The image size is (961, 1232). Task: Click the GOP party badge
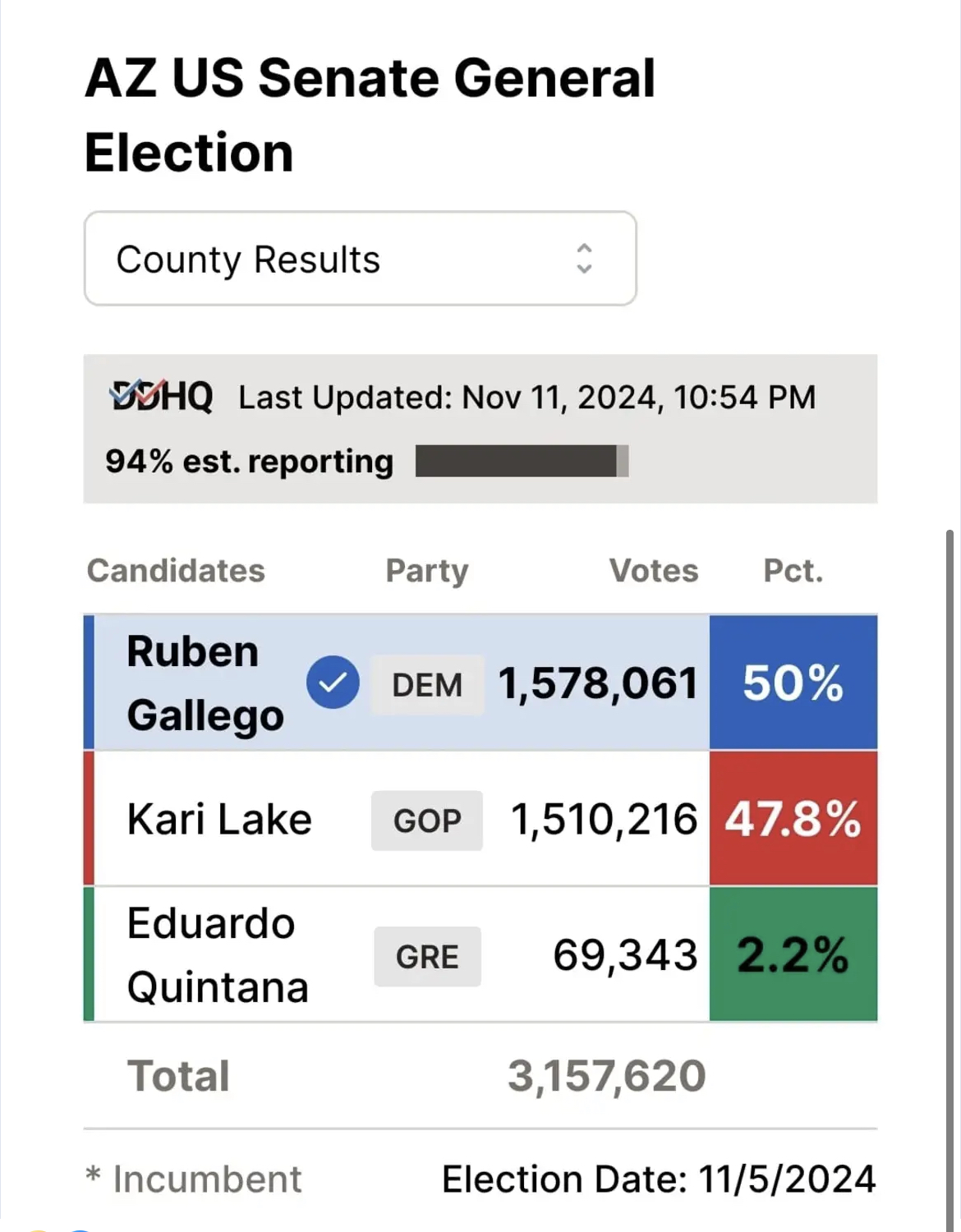pyautogui.click(x=427, y=821)
